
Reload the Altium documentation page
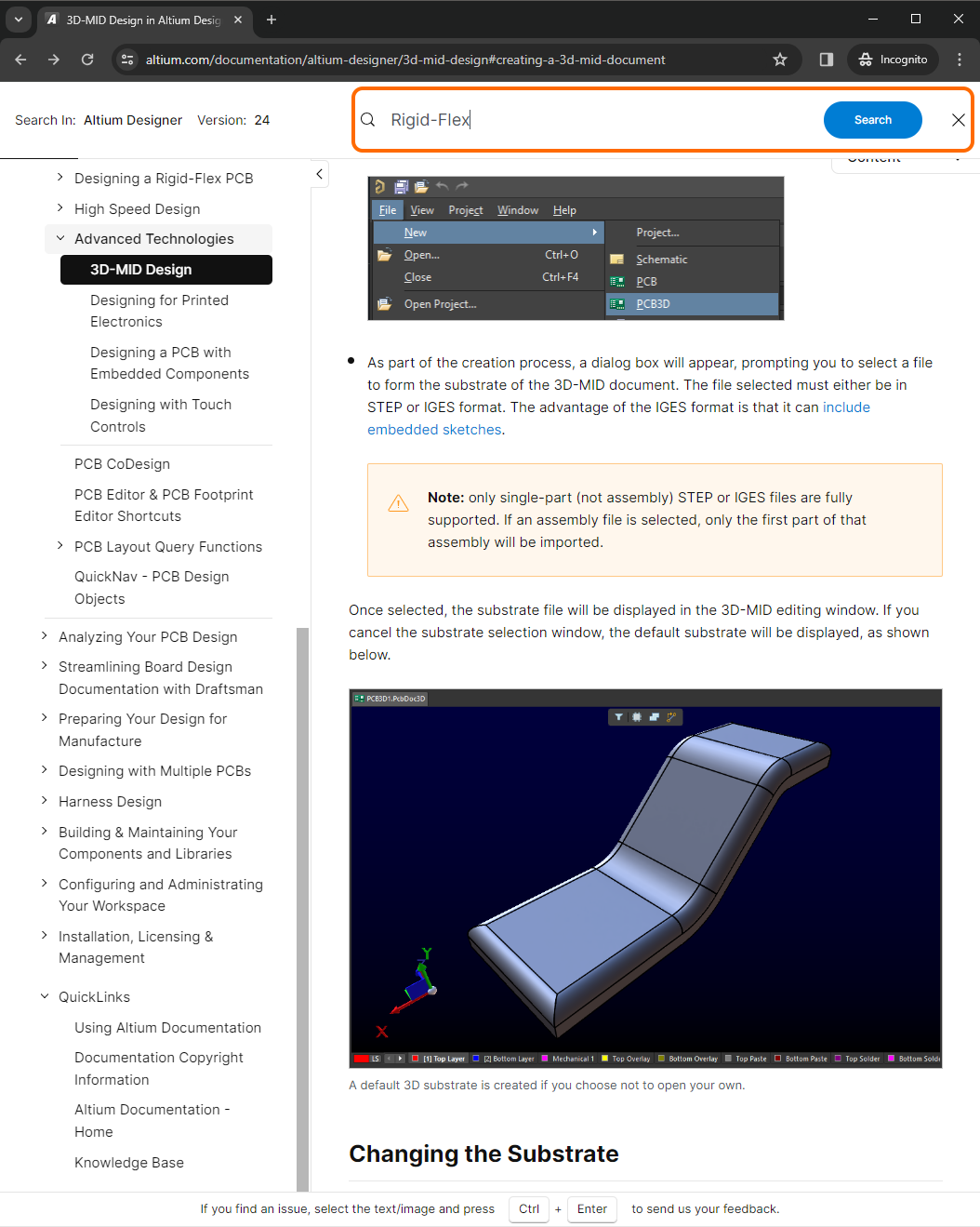(x=87, y=60)
